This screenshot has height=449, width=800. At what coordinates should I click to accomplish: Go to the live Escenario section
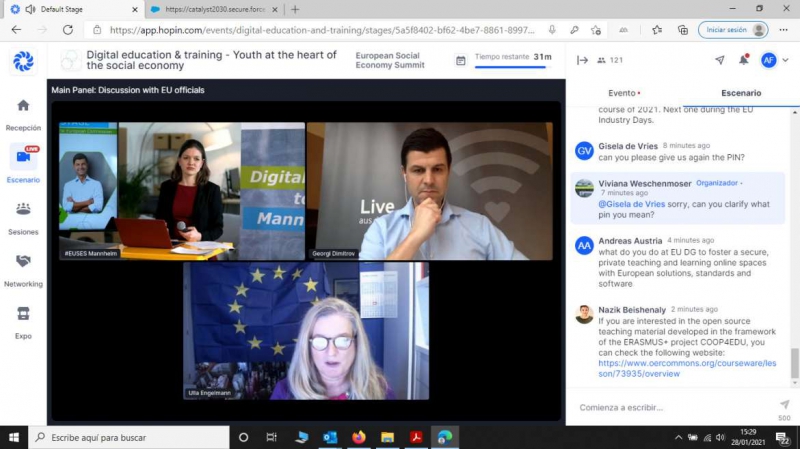coord(23,164)
